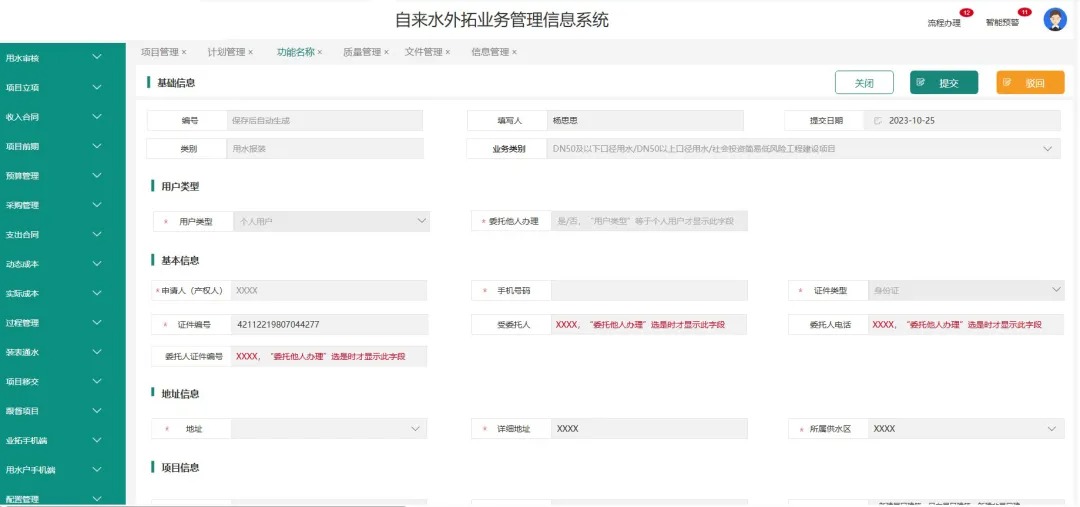Expand the 项目立项 sidebar chevron
Image resolution: width=1080 pixels, height=507 pixels.
point(97,87)
